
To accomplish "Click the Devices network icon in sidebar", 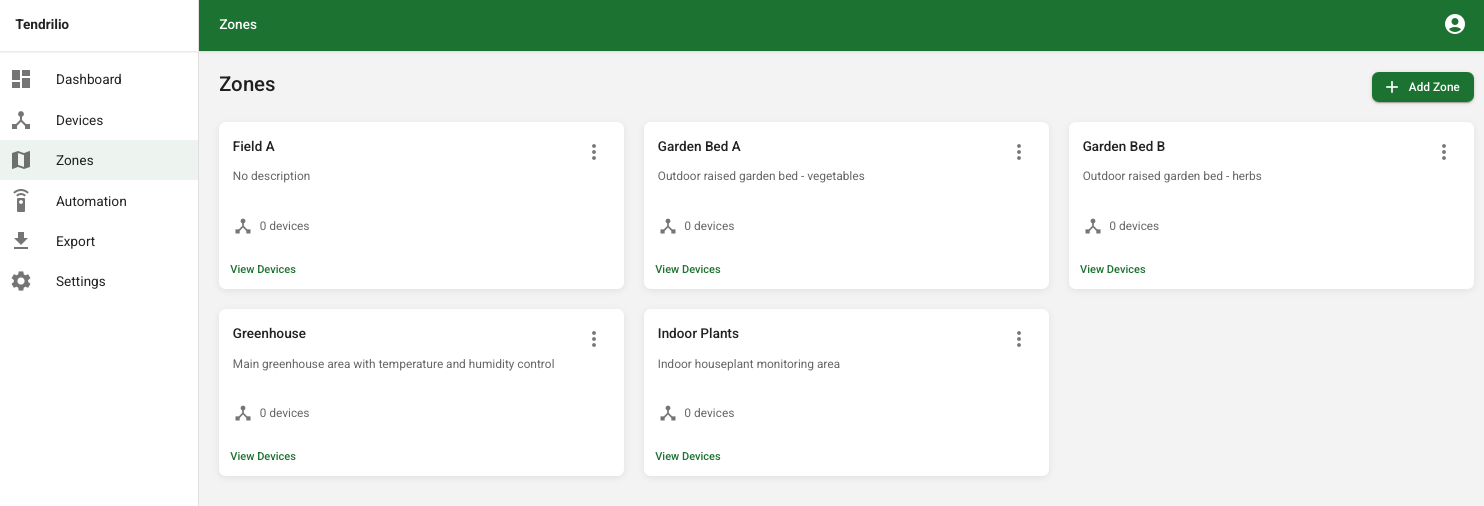I will 21,120.
